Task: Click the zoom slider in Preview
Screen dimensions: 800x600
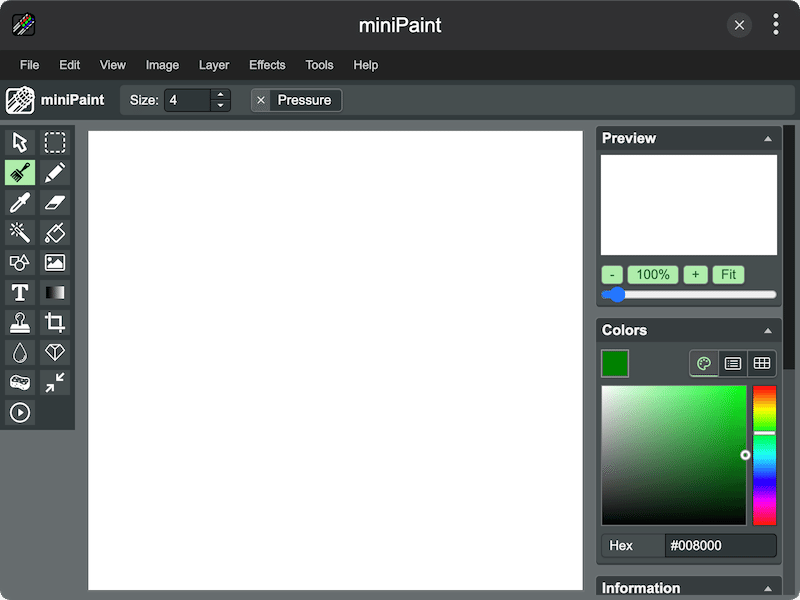Action: [689, 295]
